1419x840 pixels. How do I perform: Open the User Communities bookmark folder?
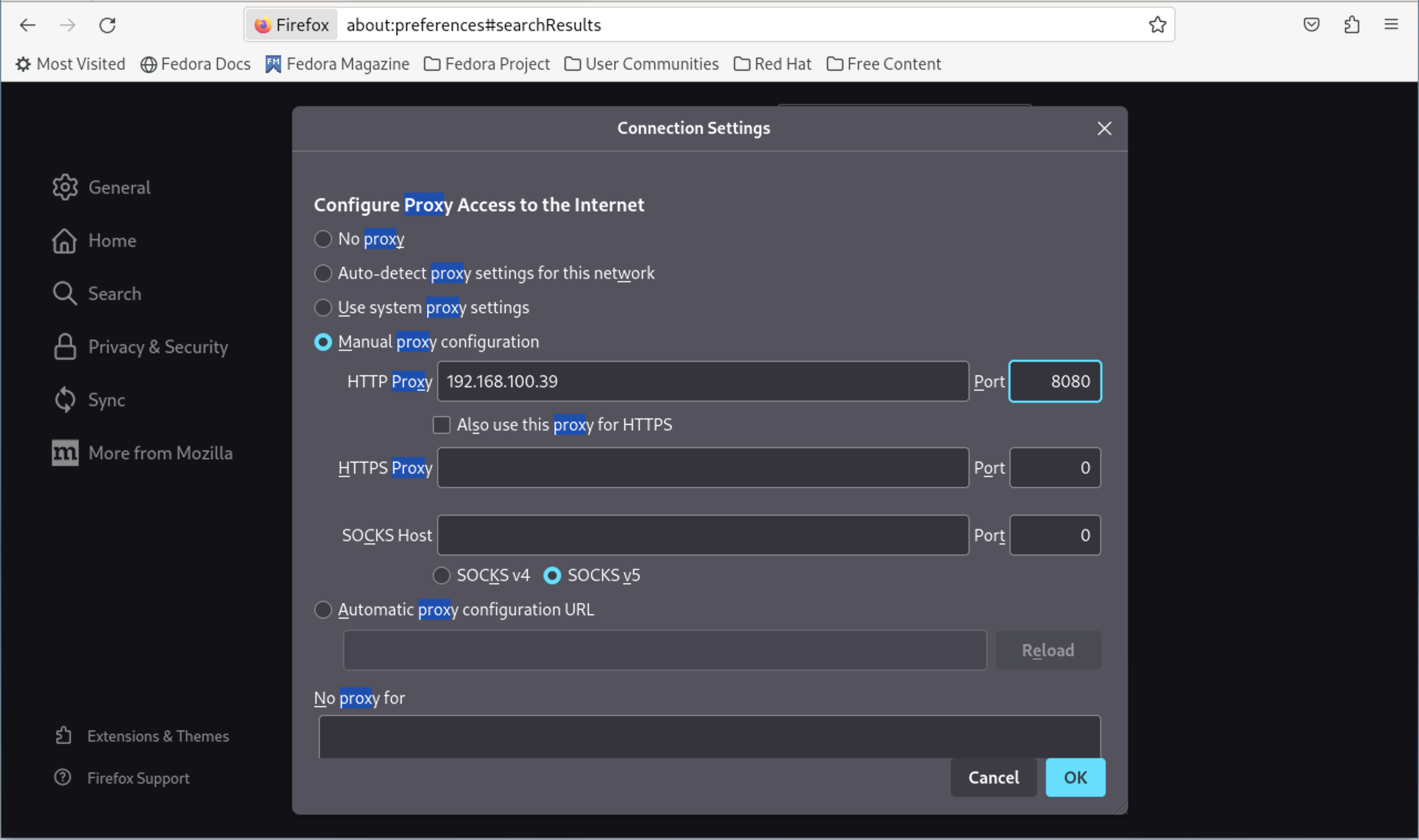tap(641, 64)
